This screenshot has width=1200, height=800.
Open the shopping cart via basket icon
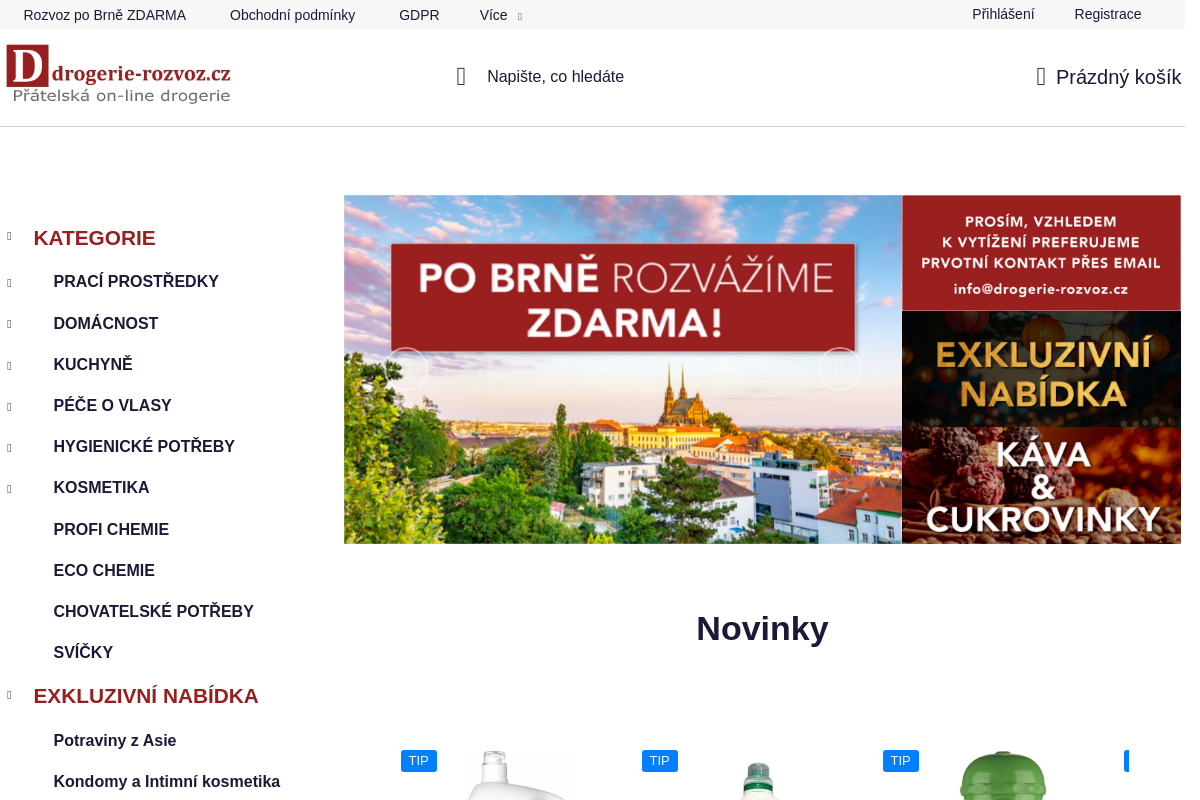pos(1040,76)
